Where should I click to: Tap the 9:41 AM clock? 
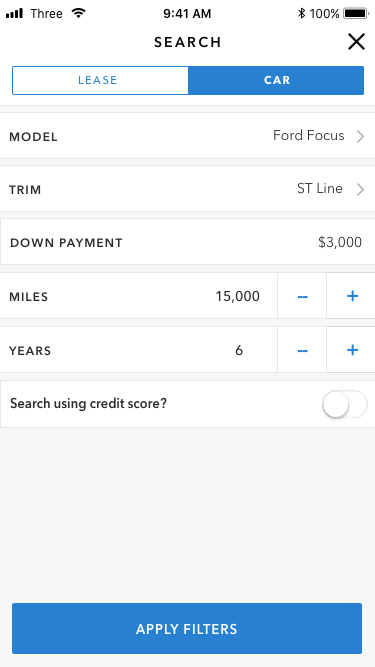pyautogui.click(x=187, y=14)
